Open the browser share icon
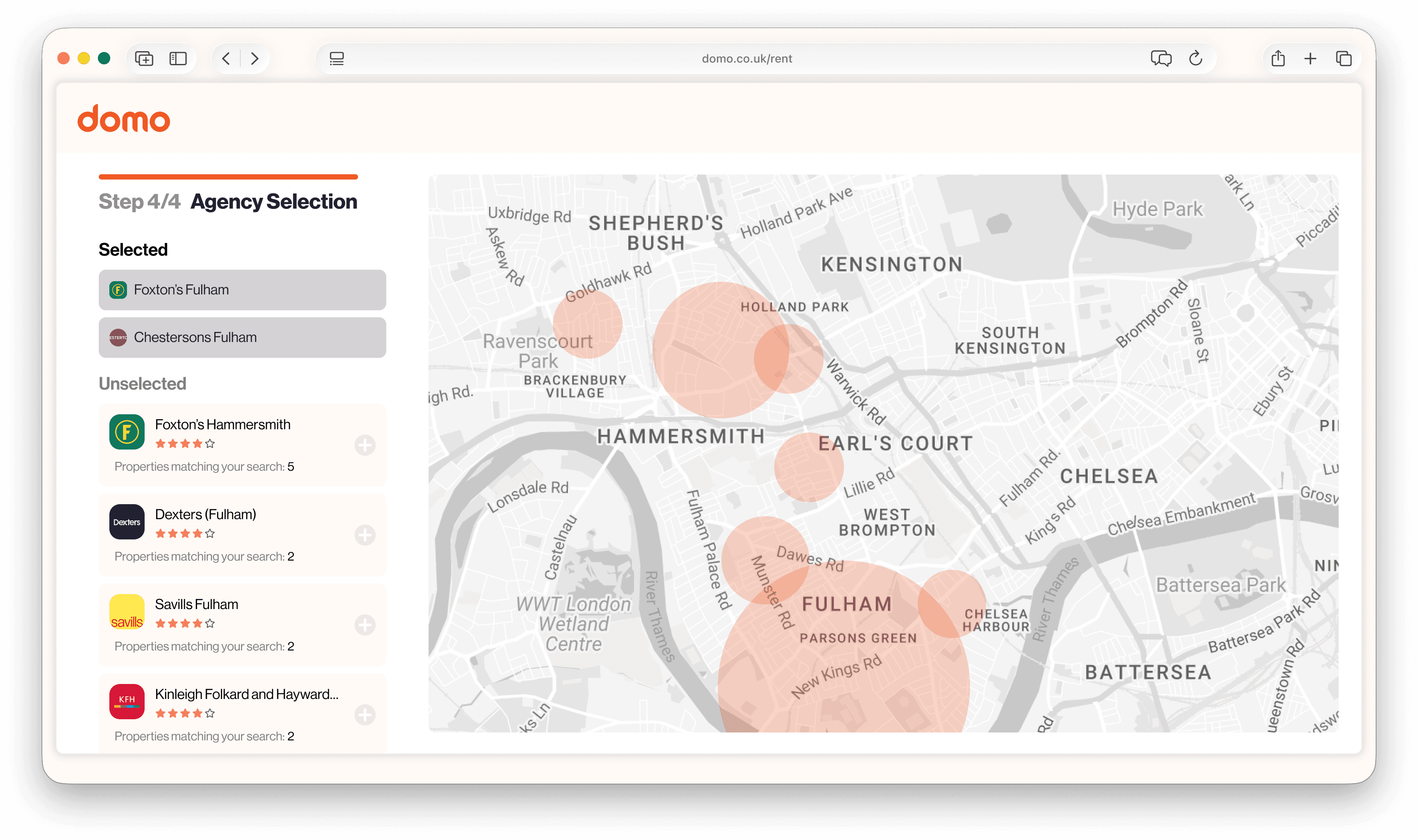 (1277, 58)
